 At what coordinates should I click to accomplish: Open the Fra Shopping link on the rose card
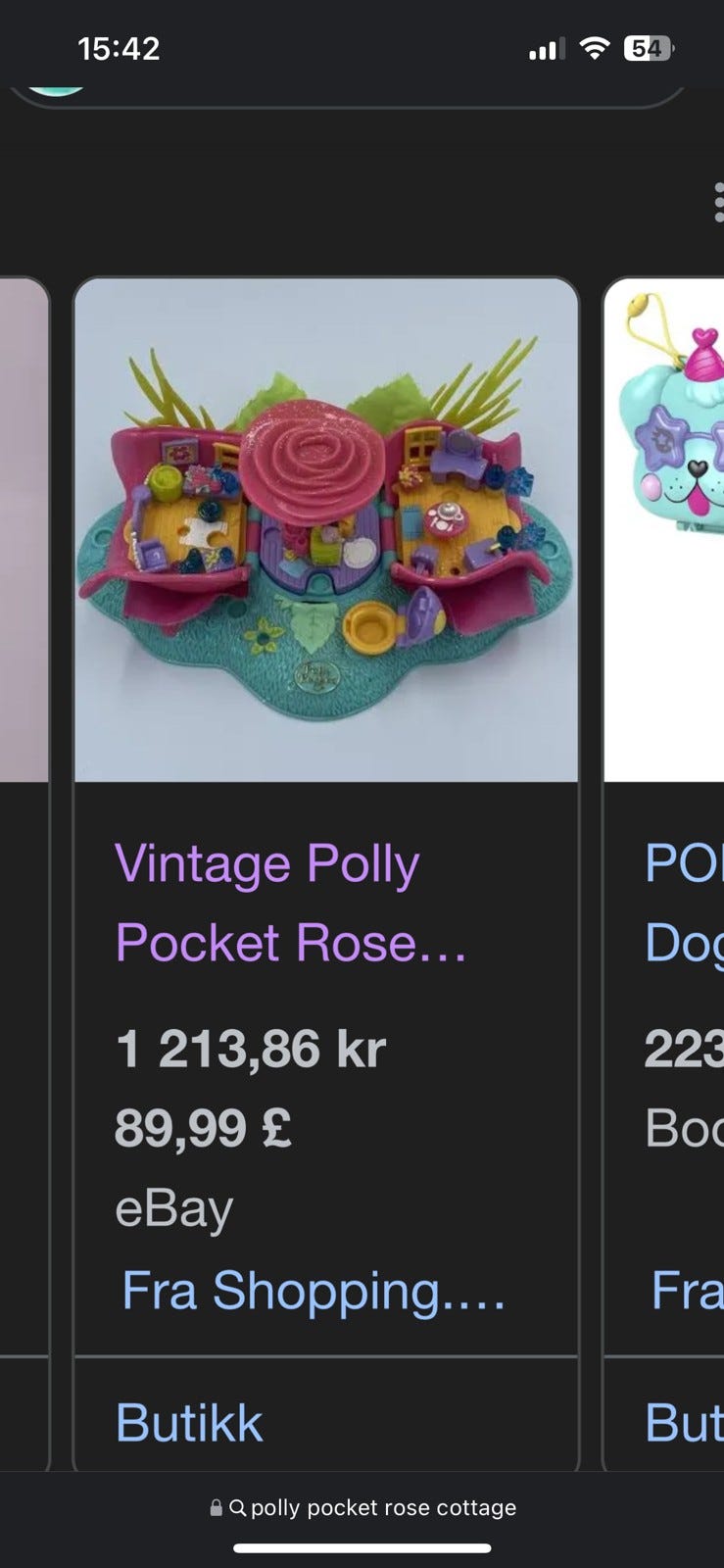pyautogui.click(x=314, y=1291)
